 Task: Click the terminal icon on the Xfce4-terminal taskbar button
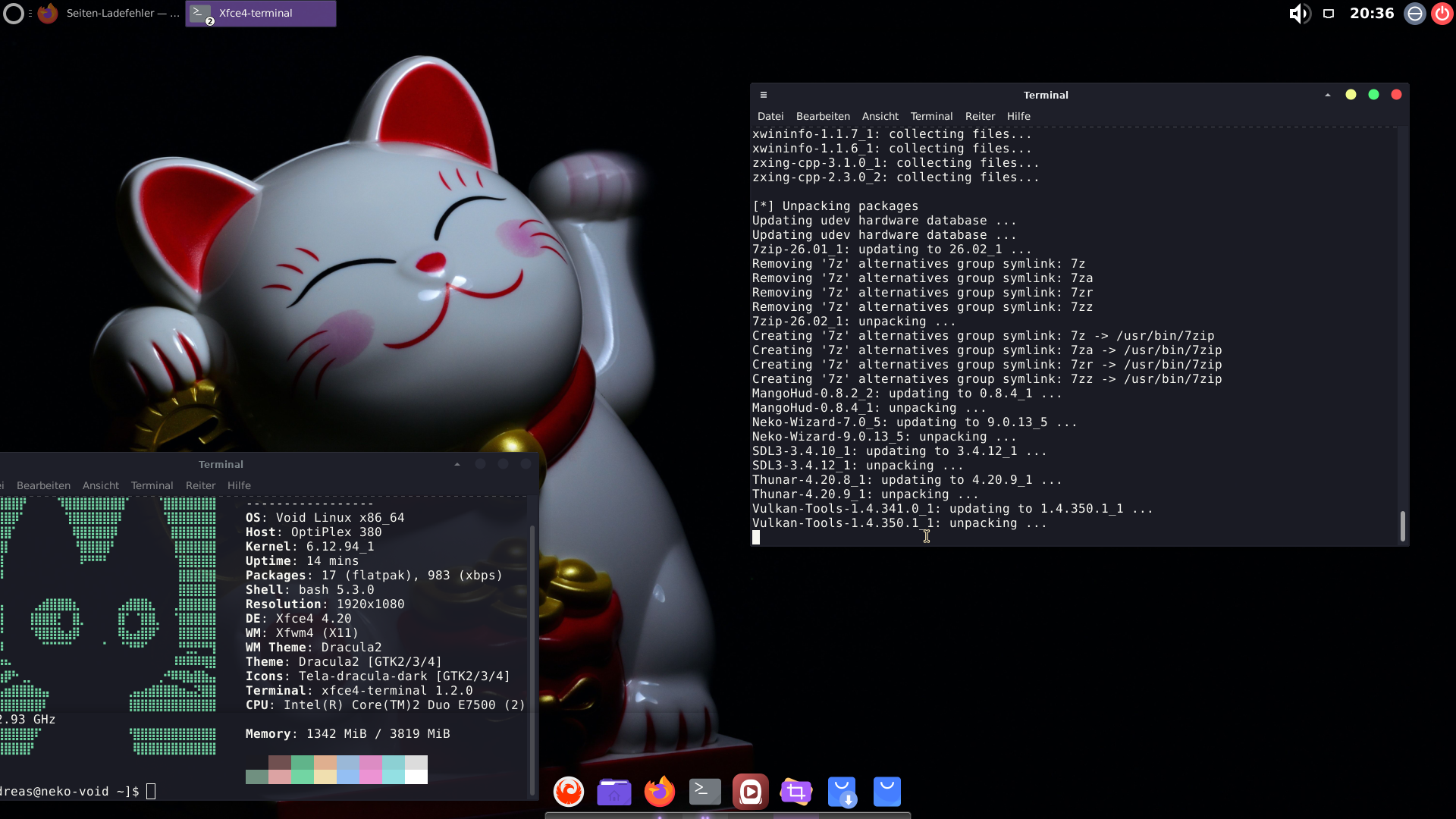(200, 13)
